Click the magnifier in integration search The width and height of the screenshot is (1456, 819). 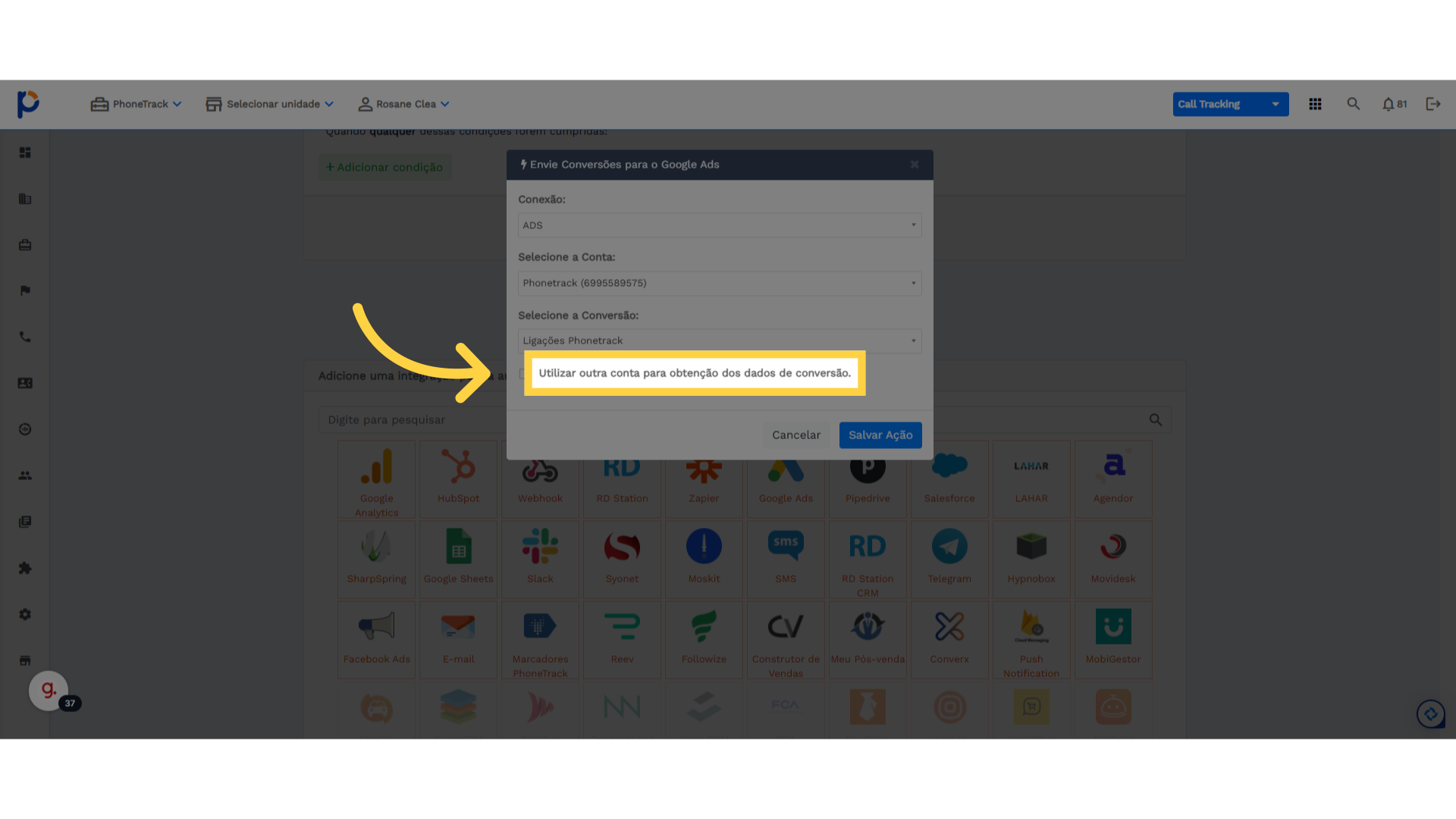click(1155, 419)
